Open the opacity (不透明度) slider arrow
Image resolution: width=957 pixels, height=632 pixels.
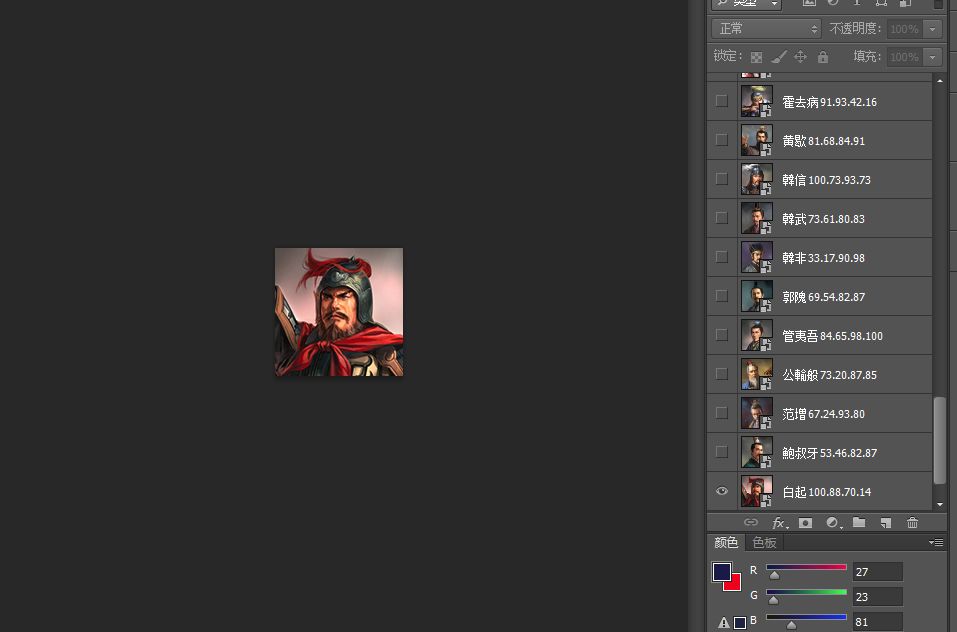[x=933, y=29]
